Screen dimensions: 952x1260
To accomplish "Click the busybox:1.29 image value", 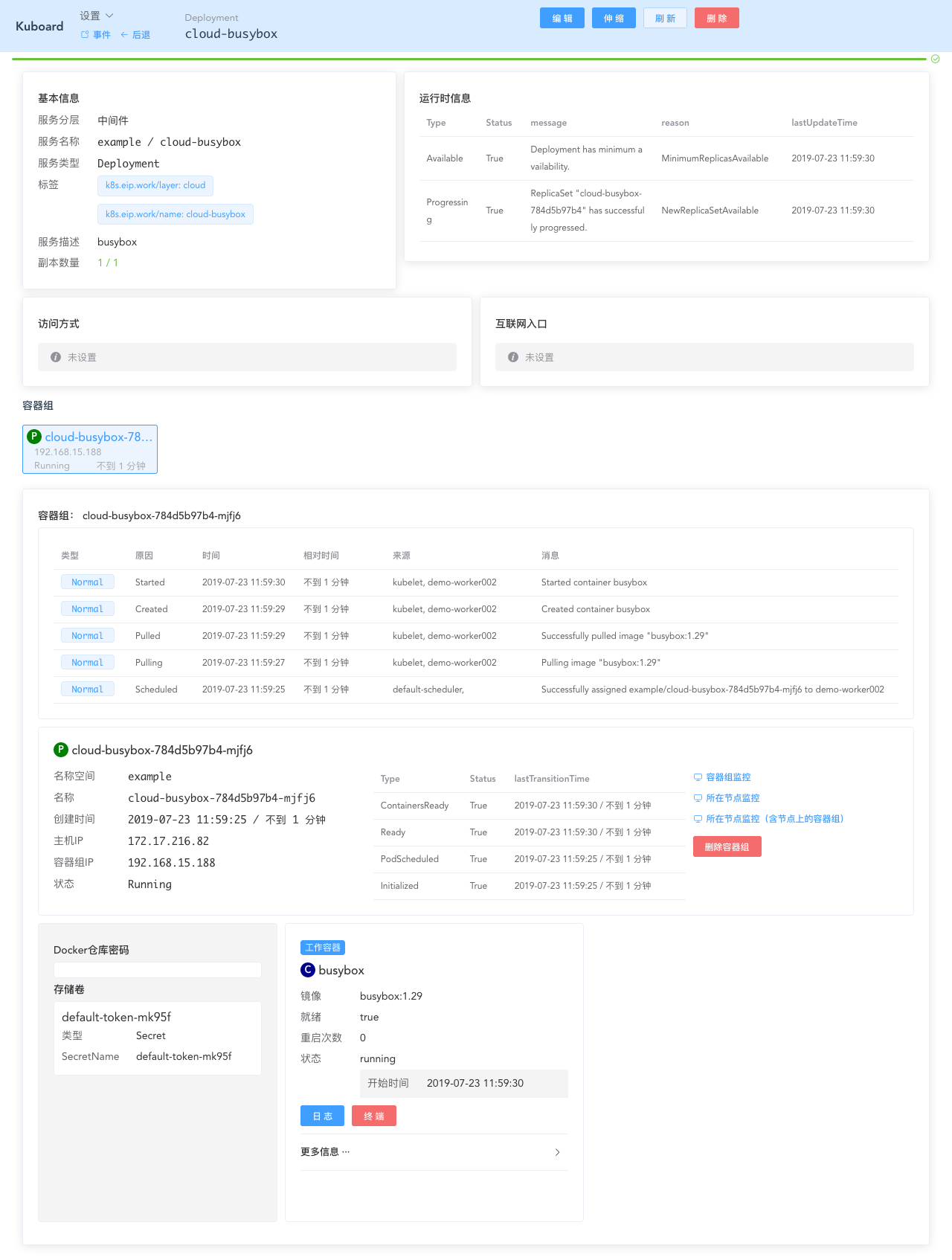I will pos(391,996).
